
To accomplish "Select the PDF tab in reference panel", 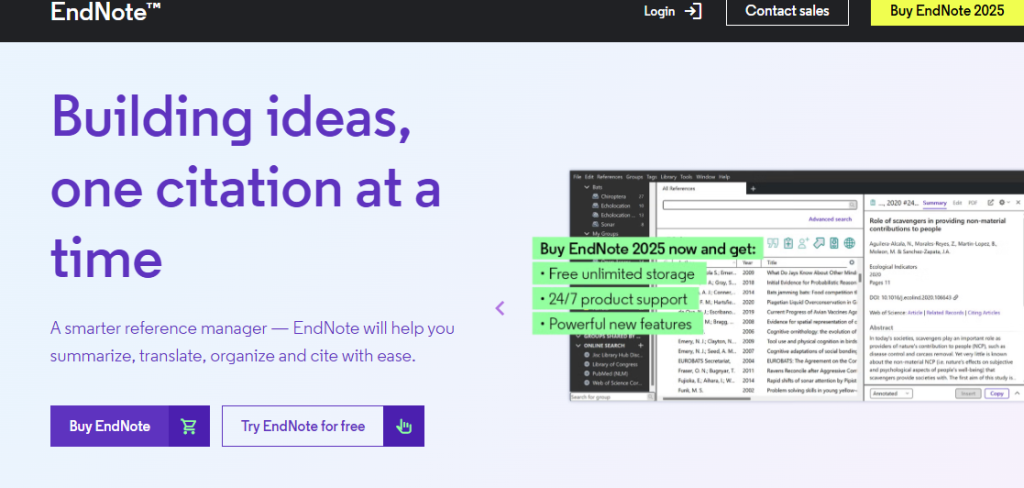I will pos(972,203).
